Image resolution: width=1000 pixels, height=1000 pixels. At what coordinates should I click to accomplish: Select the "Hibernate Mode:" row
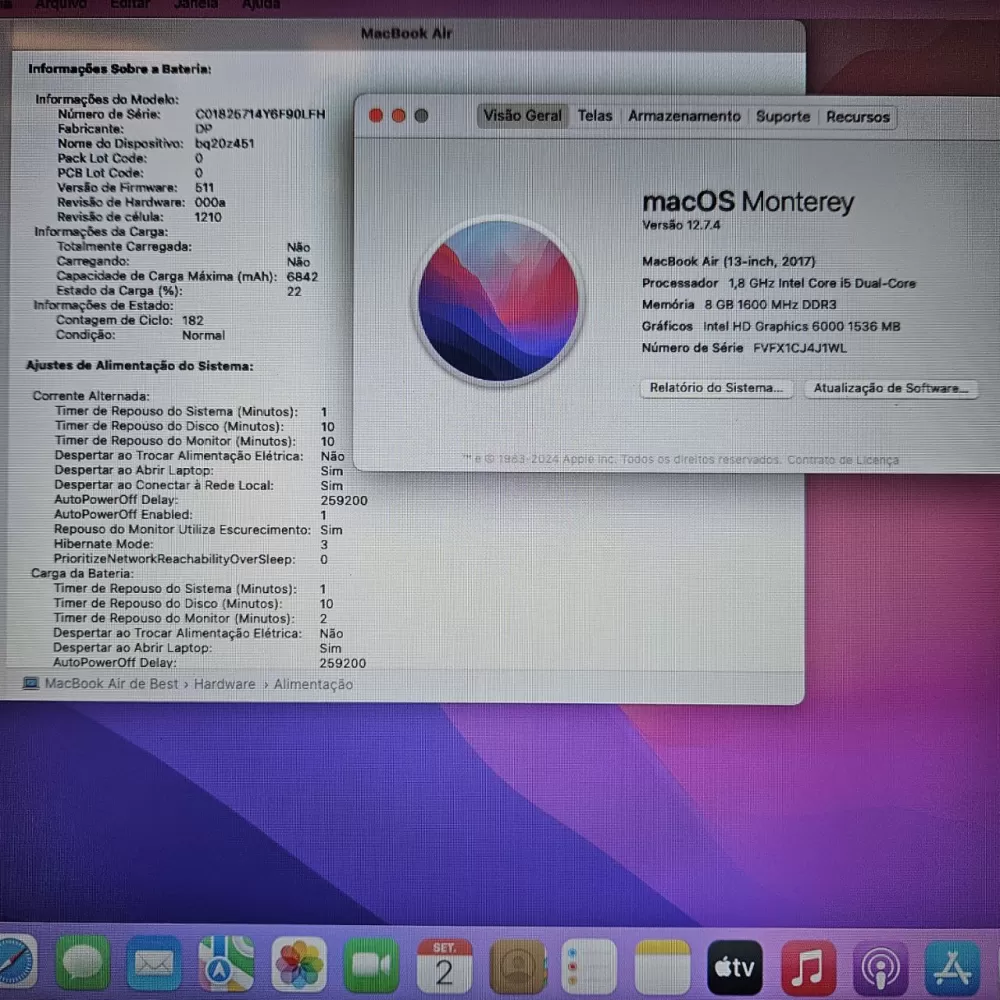[x=191, y=544]
